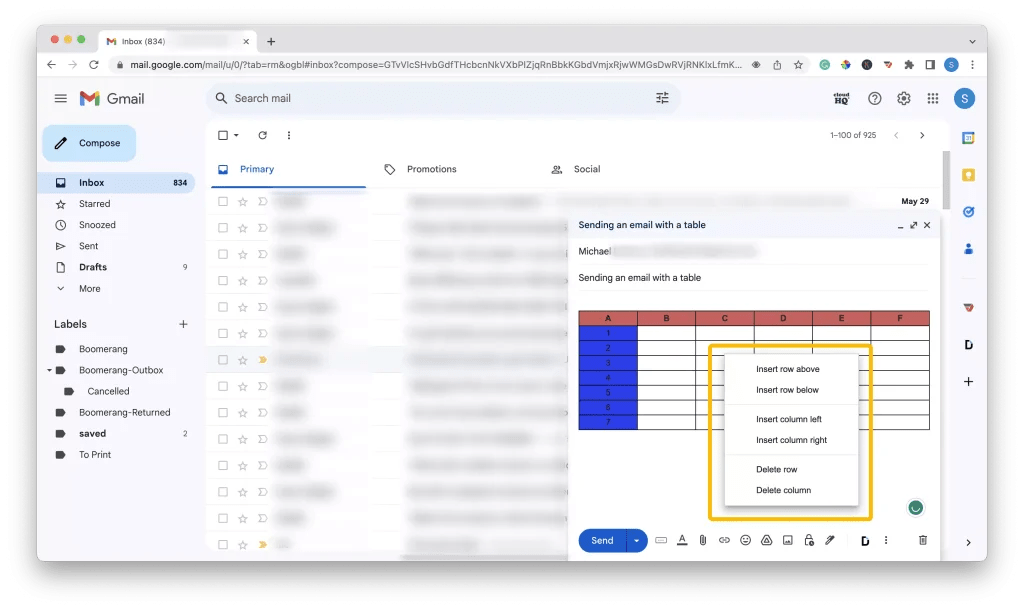Click the text color formatting icon
Viewport: 1024px width, 610px height.
[x=682, y=540]
